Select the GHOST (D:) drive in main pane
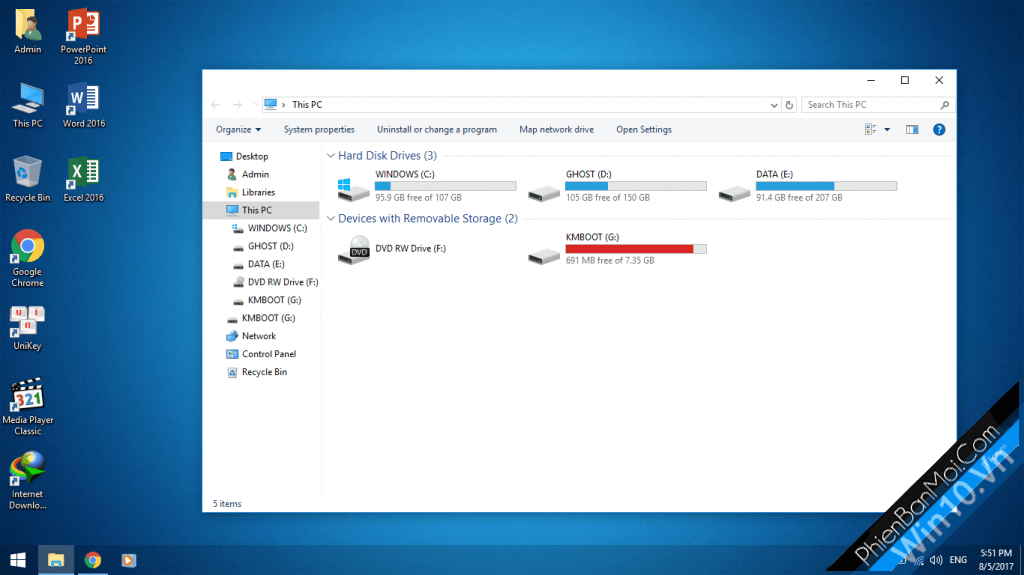 coord(617,186)
